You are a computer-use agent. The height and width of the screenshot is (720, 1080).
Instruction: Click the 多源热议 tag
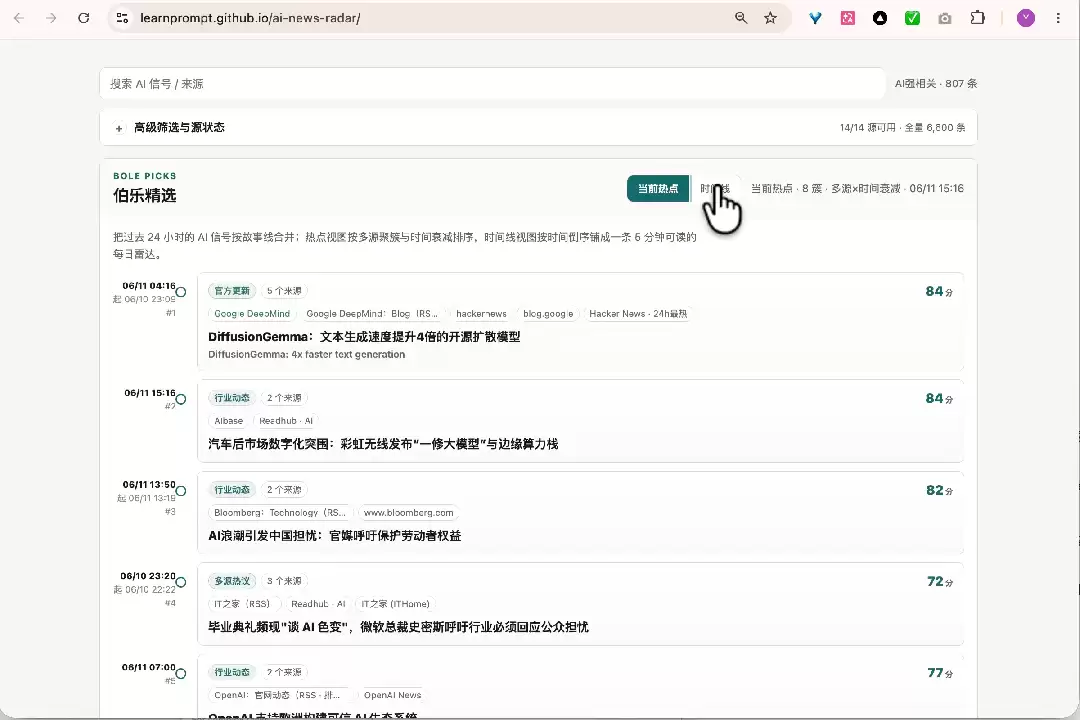[x=232, y=581]
